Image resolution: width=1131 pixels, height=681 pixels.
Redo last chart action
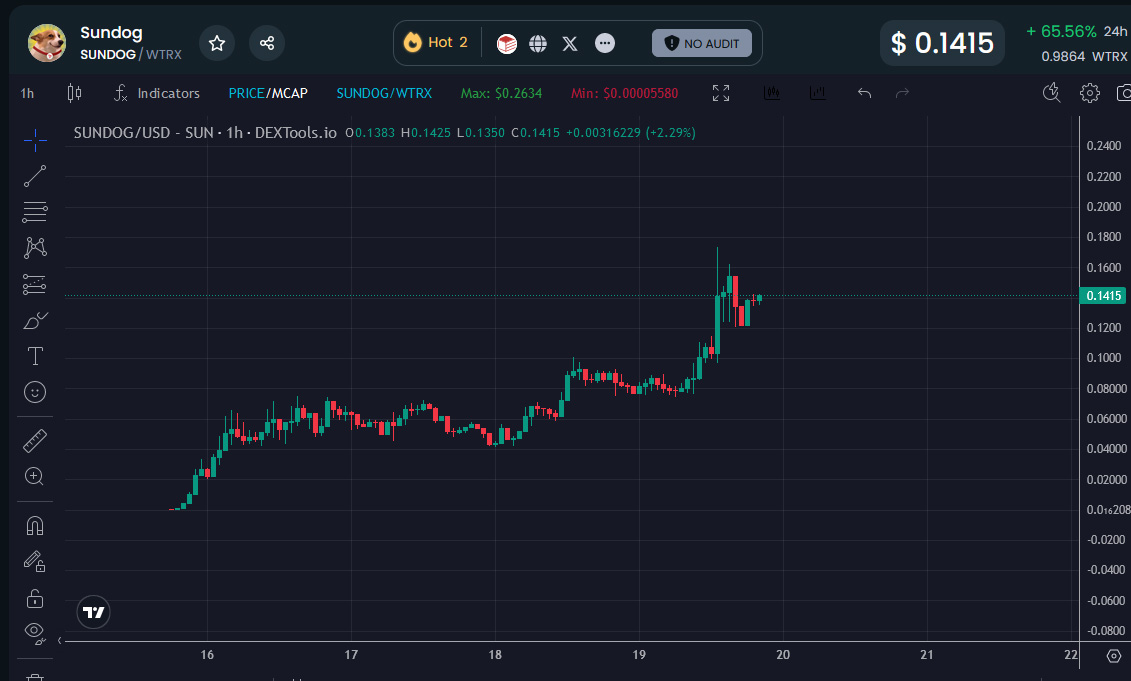pyautogui.click(x=902, y=93)
